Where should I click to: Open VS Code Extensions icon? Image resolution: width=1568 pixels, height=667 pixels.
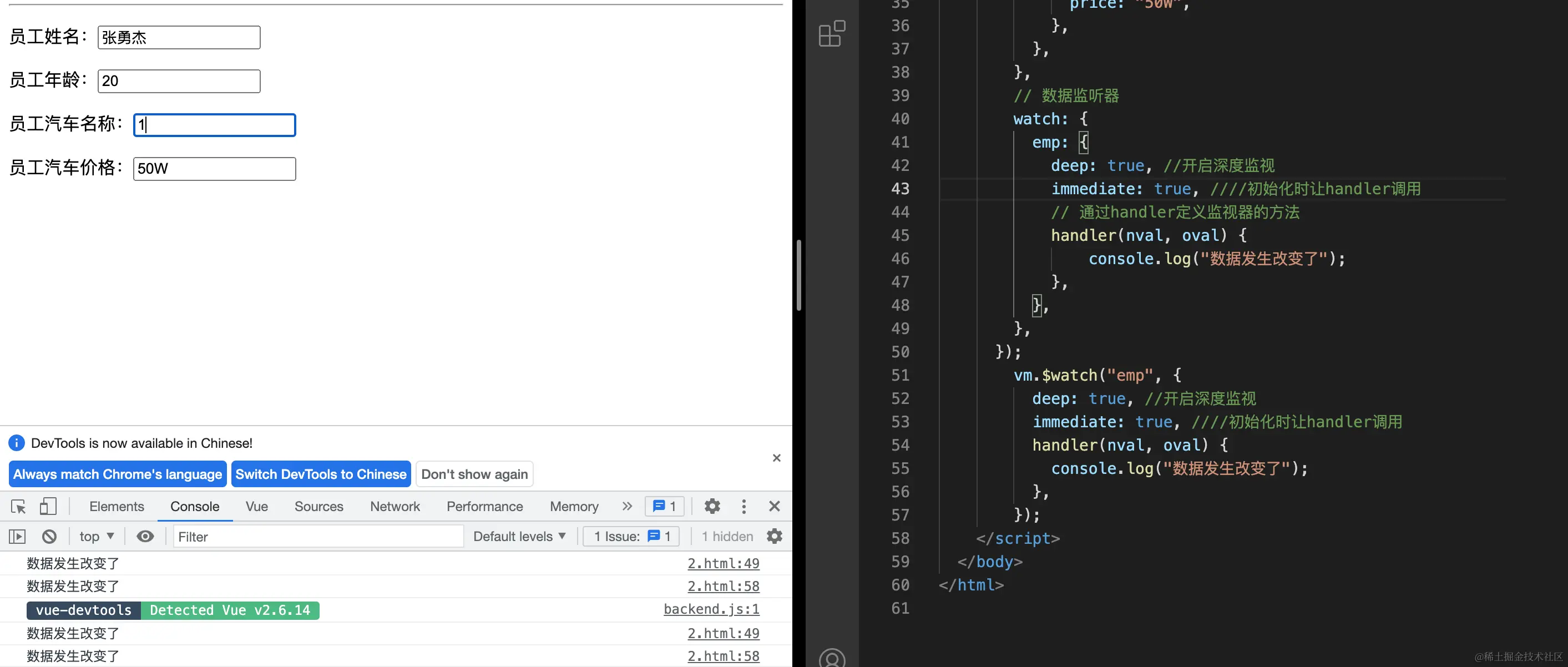832,33
